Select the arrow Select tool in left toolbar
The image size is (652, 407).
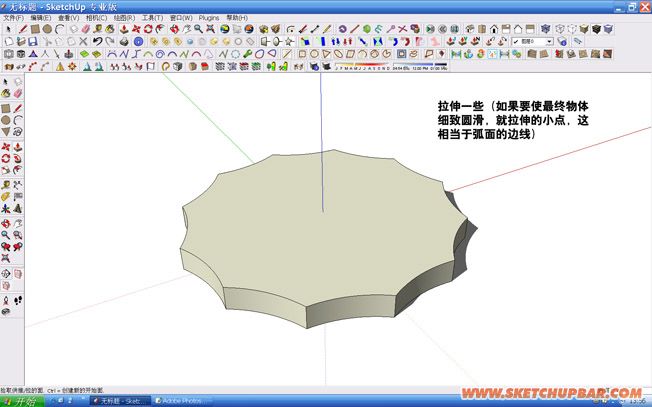pyautogui.click(x=6, y=82)
